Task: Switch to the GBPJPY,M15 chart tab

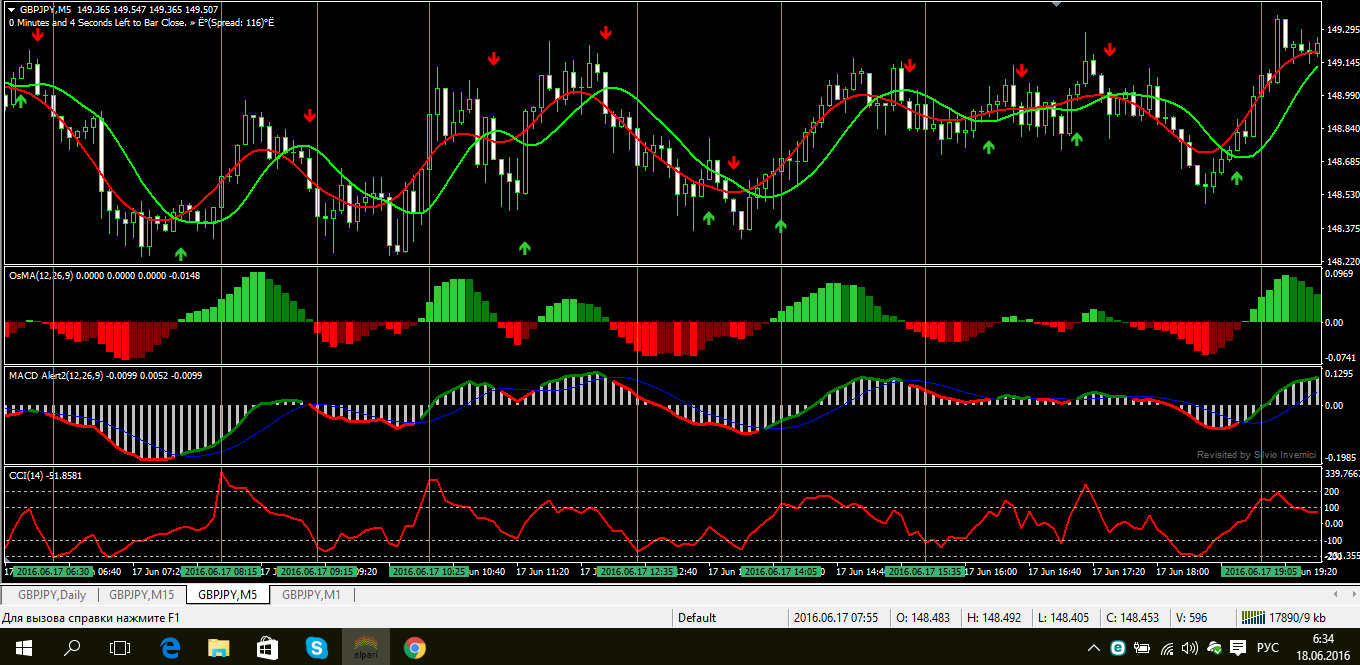Action: click(x=141, y=595)
